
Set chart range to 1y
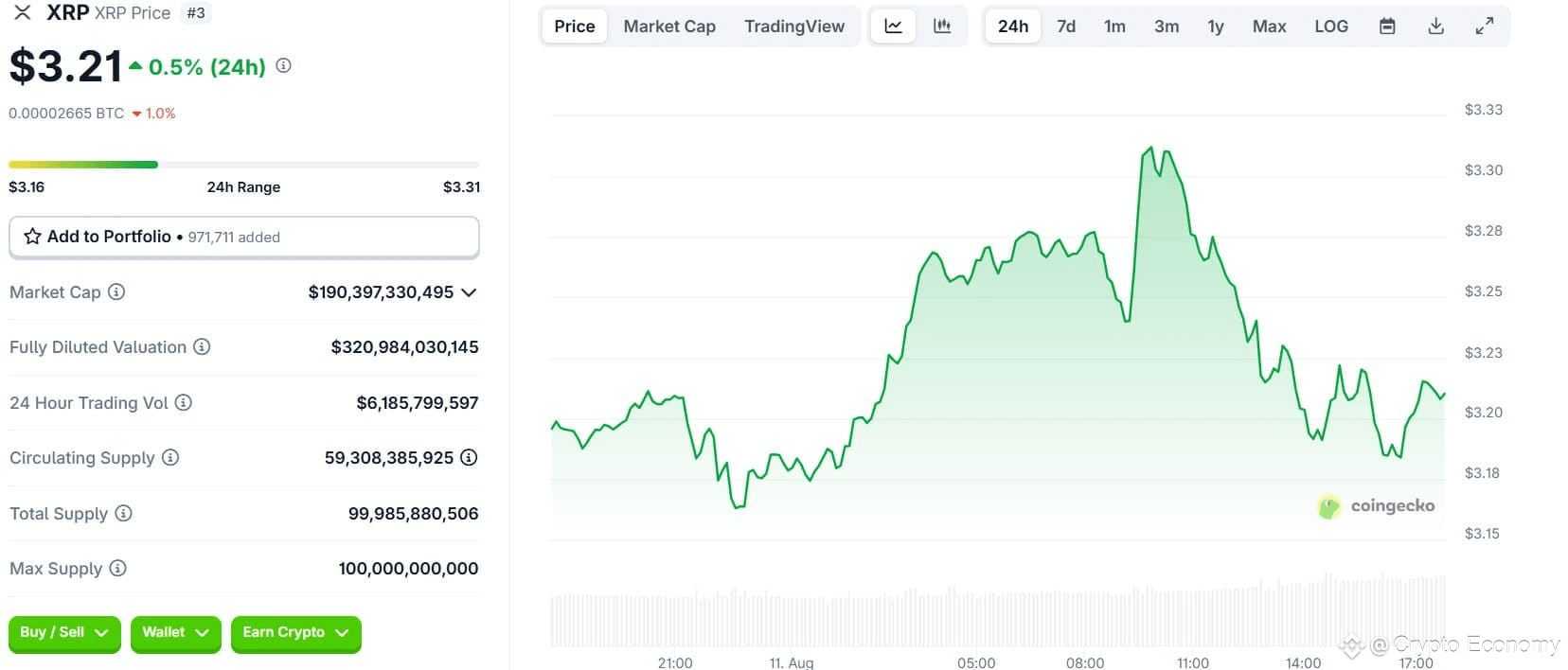tap(1216, 26)
